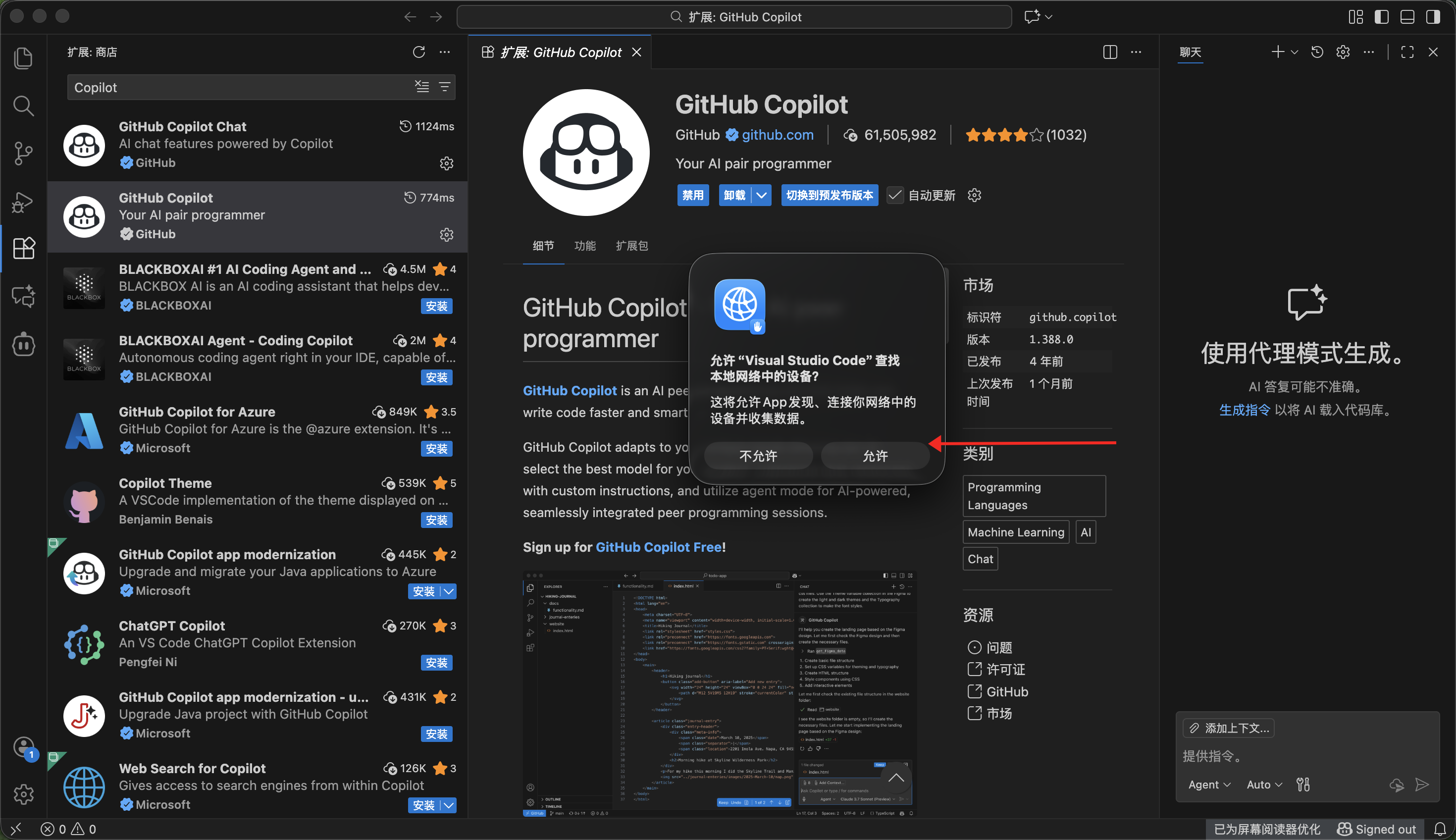Image resolution: width=1456 pixels, height=840 pixels.
Task: Open manage gear for GitHub Copilot Chat
Action: 446,164
